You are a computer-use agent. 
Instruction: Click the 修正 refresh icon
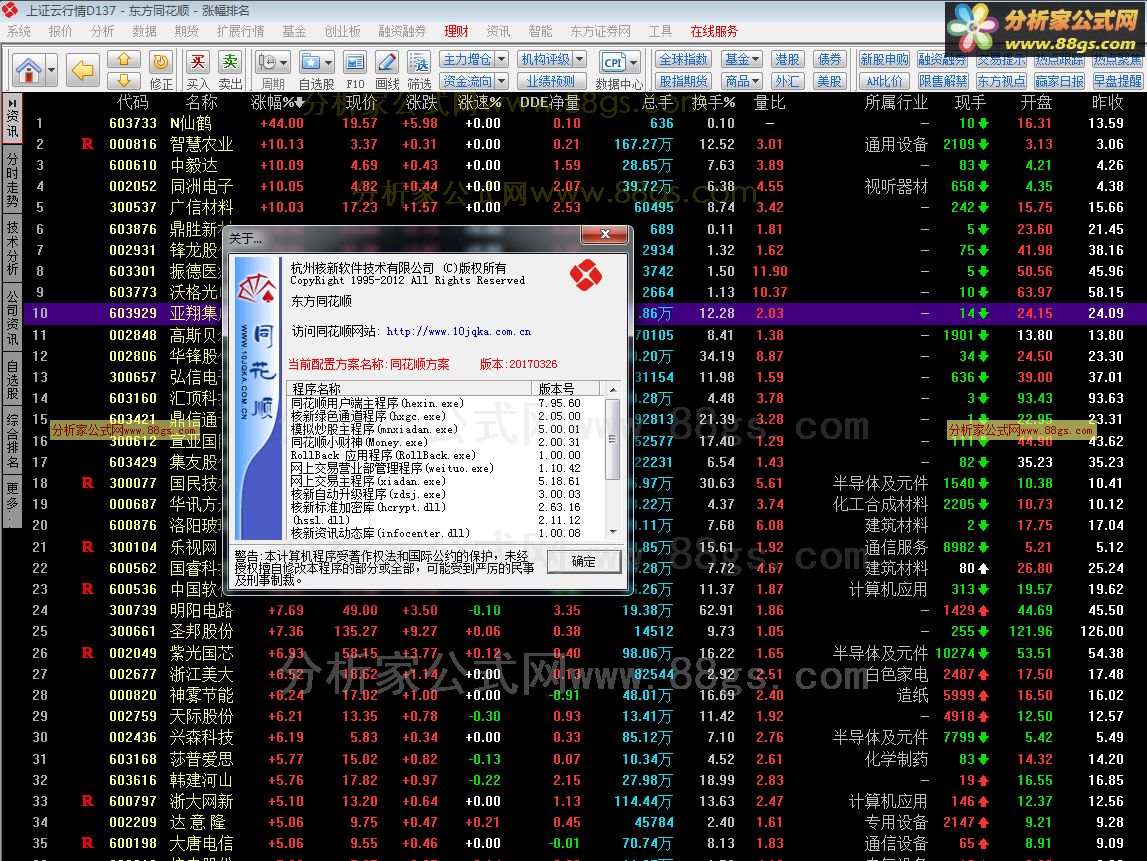[x=160, y=63]
